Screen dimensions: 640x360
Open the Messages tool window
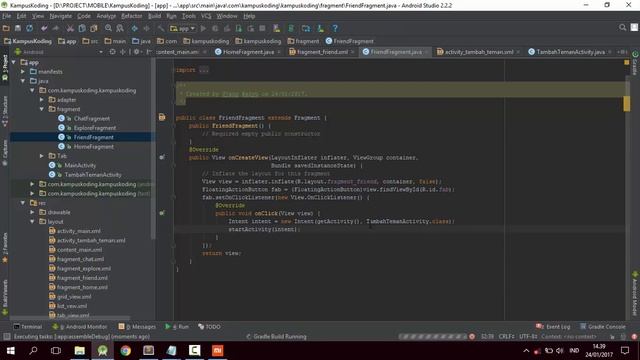click(137, 327)
